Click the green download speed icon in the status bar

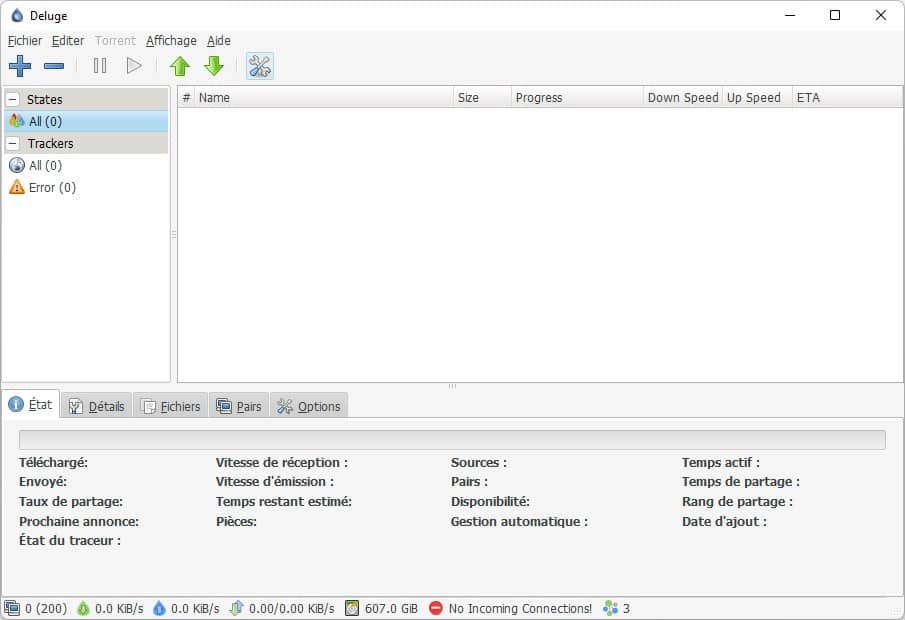tap(83, 608)
